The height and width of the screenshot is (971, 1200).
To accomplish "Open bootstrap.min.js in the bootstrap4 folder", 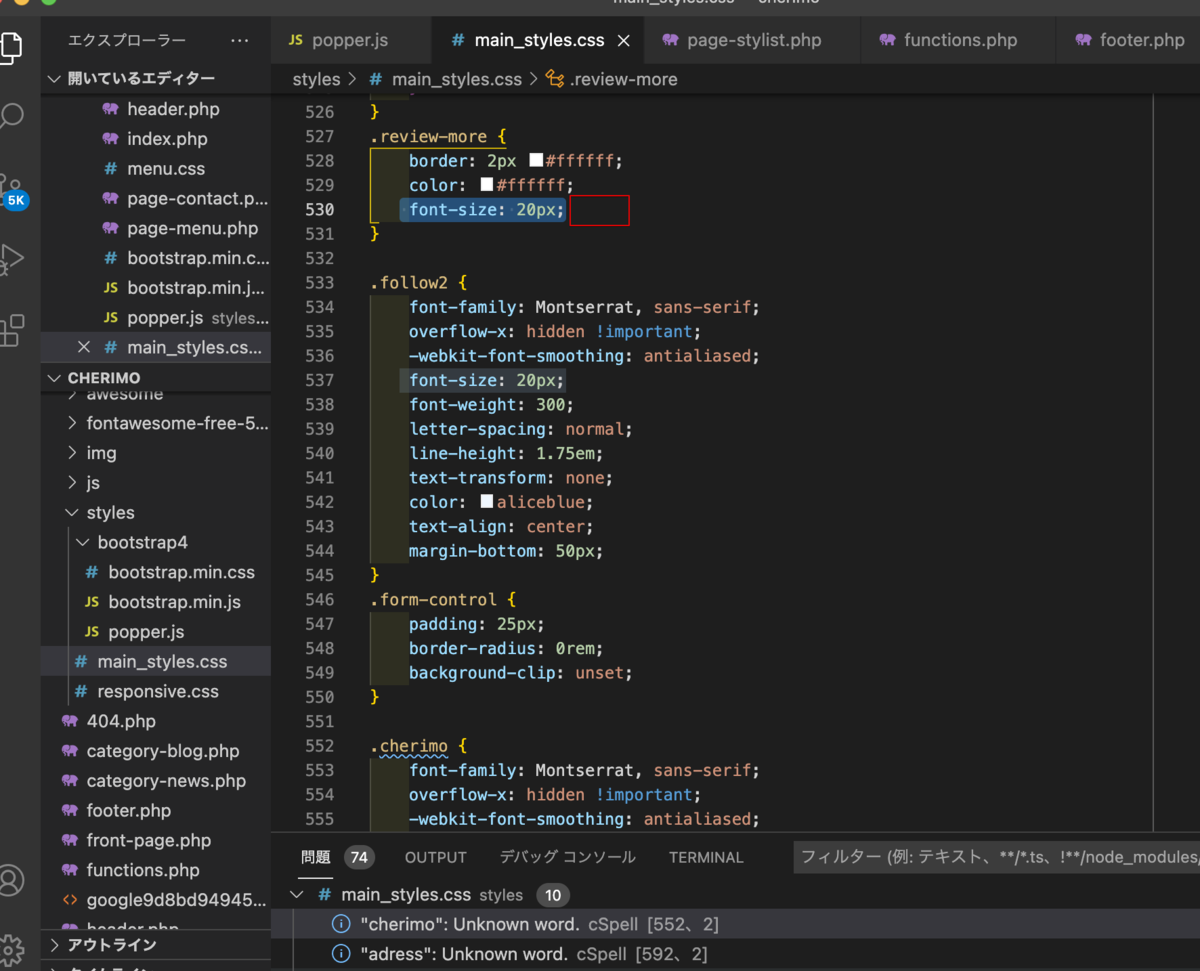I will (x=174, y=603).
